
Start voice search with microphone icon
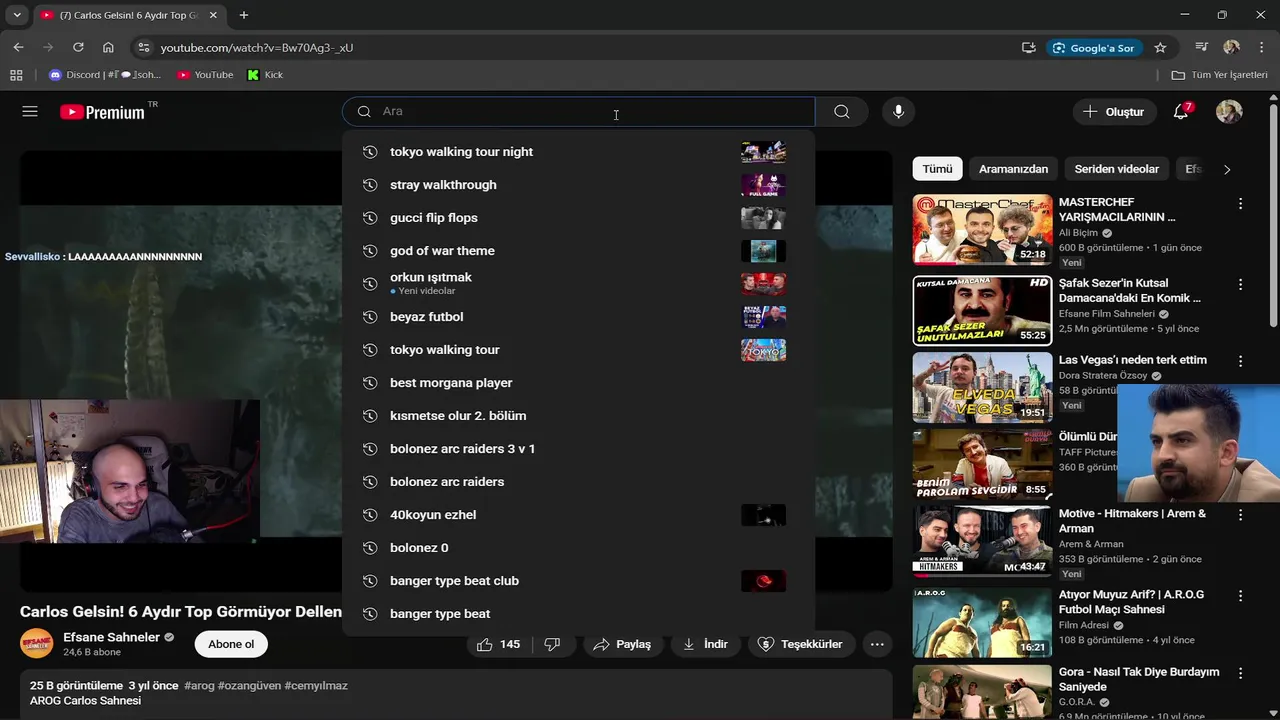pyautogui.click(x=898, y=112)
